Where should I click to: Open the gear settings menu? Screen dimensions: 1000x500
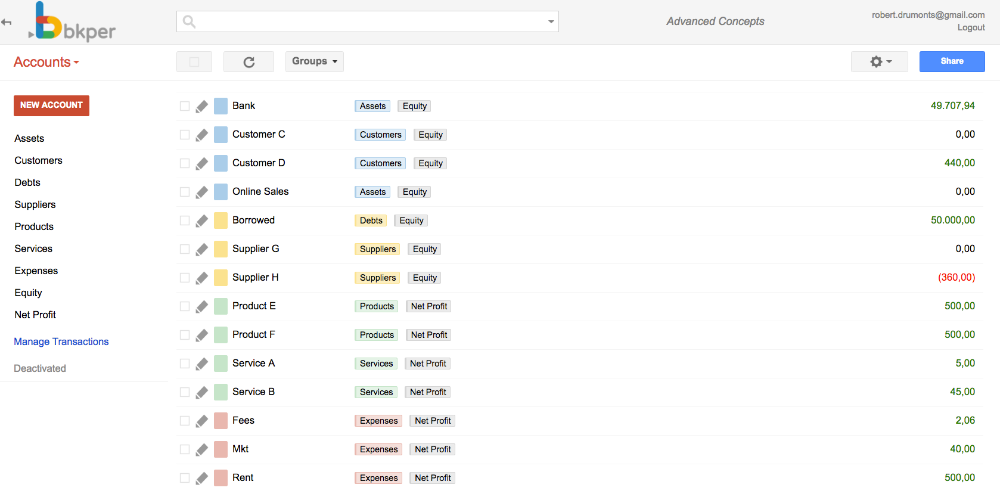879,62
